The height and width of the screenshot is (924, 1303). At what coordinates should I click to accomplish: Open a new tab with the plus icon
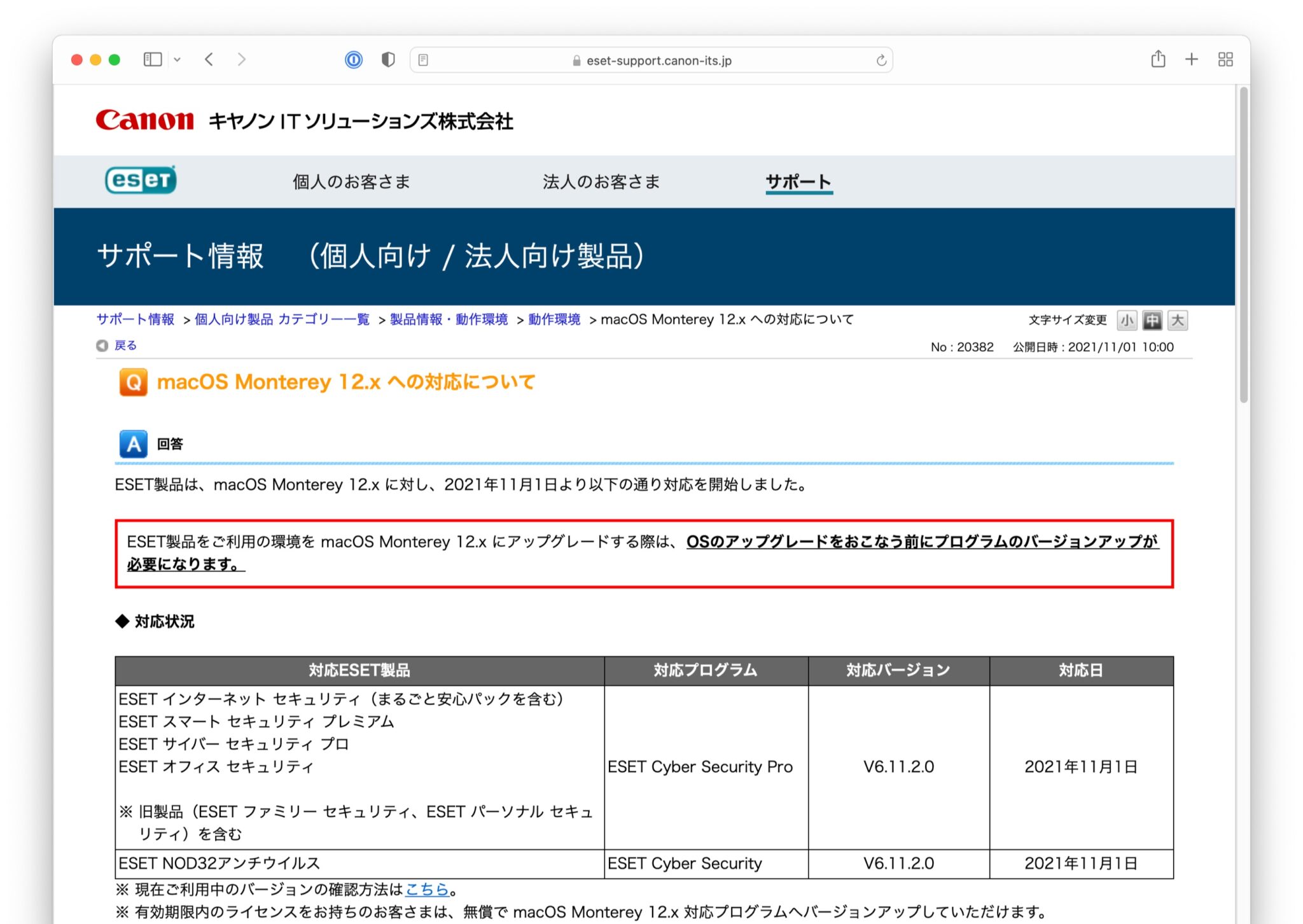(x=1191, y=59)
